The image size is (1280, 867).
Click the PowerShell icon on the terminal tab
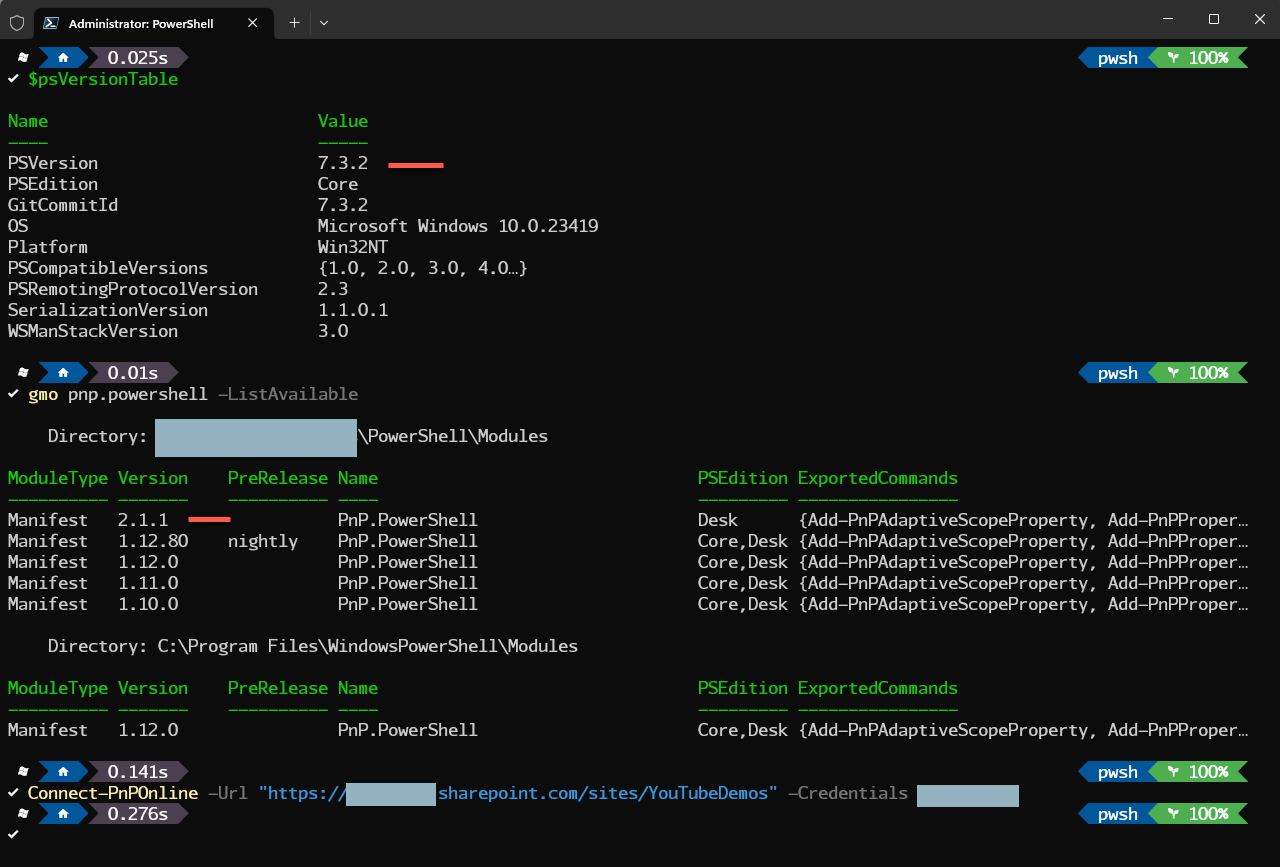point(50,22)
